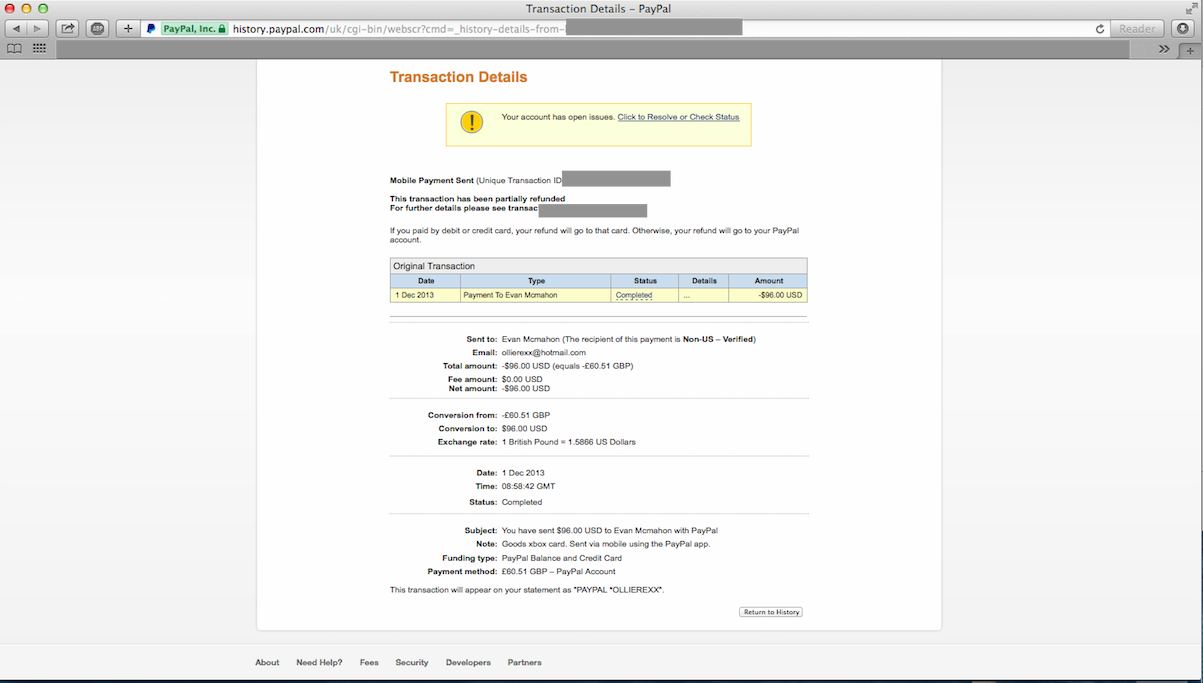Open the Security footer link
1203x683 pixels.
click(x=411, y=662)
